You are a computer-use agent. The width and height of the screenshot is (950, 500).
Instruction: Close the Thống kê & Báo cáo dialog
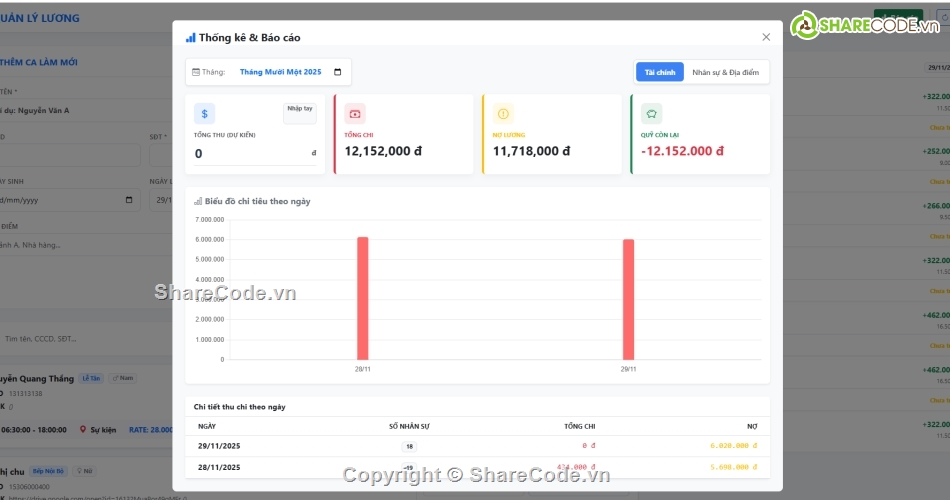coord(766,37)
